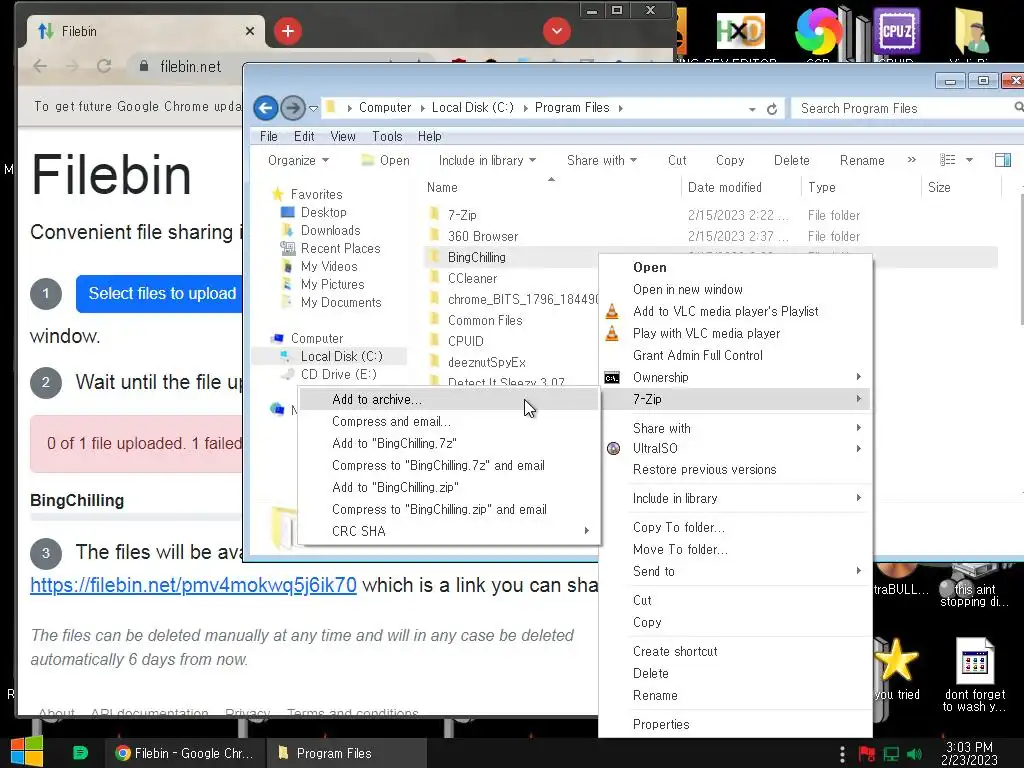Select Add to "BingChilling.zip"

[x=449, y=487]
